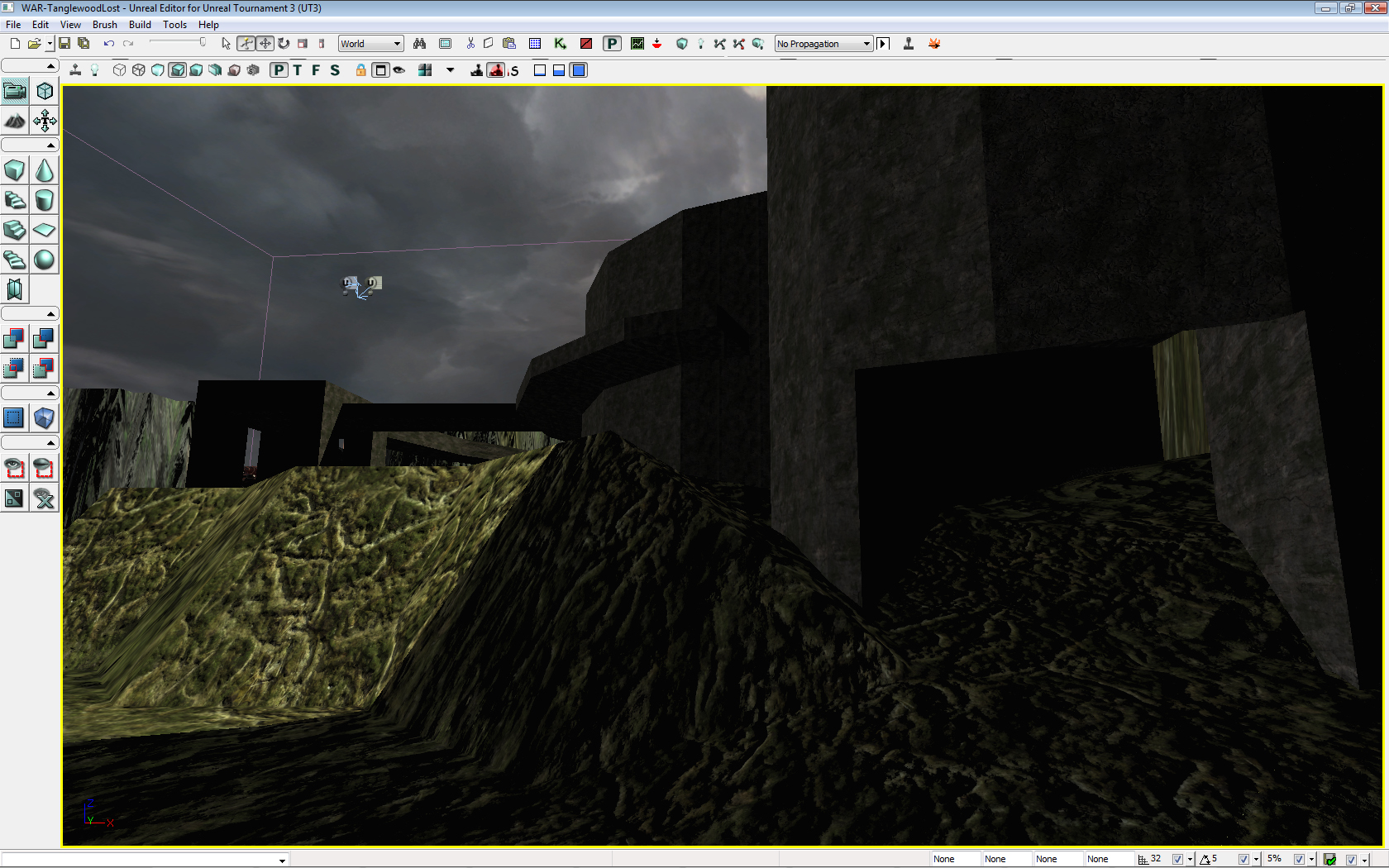Screen dimensions: 1389x868
Task: Open search with binoculars icon
Action: click(419, 44)
